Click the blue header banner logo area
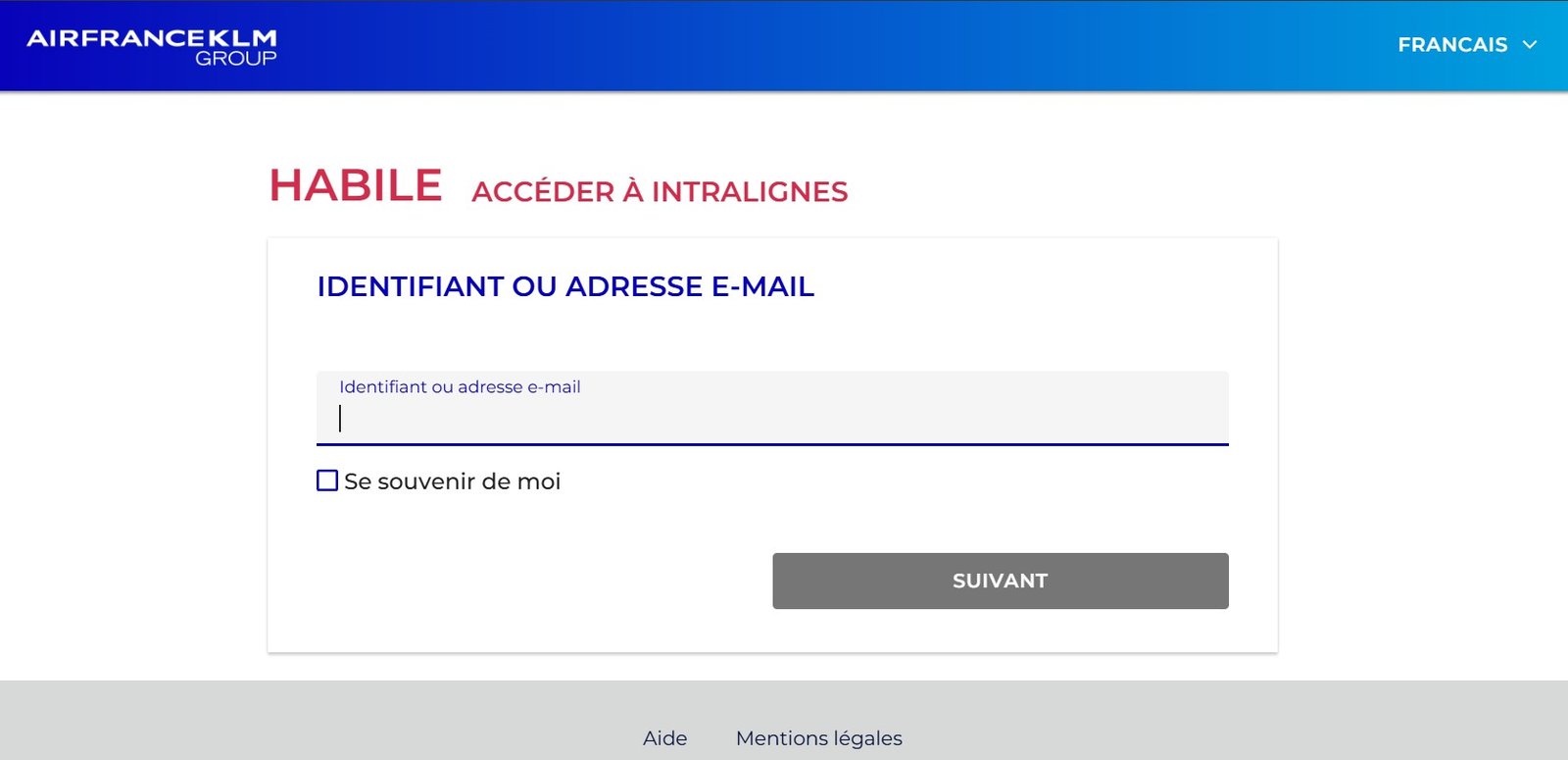 pyautogui.click(x=152, y=44)
